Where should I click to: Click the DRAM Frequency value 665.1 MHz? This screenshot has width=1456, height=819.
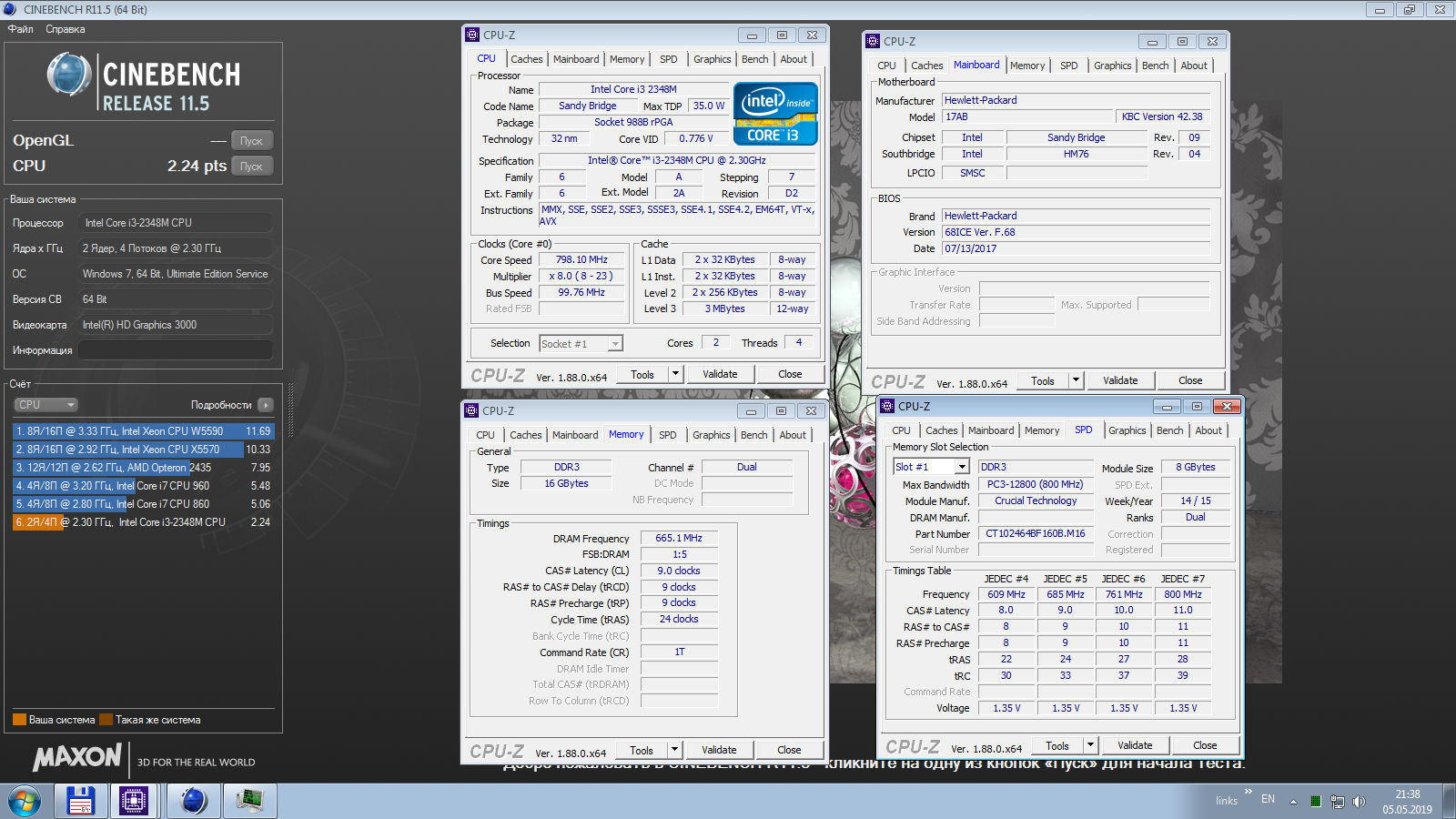[x=679, y=538]
